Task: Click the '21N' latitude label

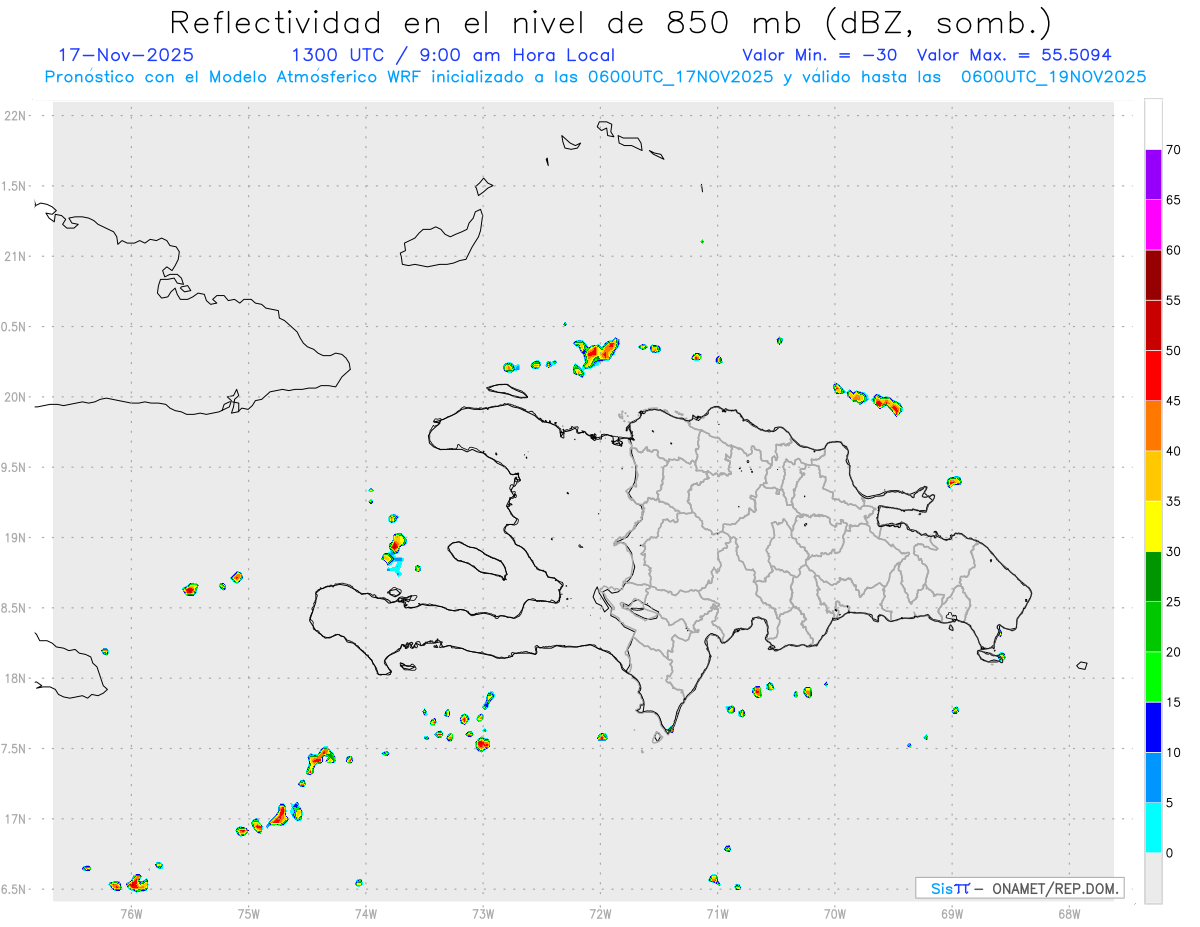Action: coord(16,257)
